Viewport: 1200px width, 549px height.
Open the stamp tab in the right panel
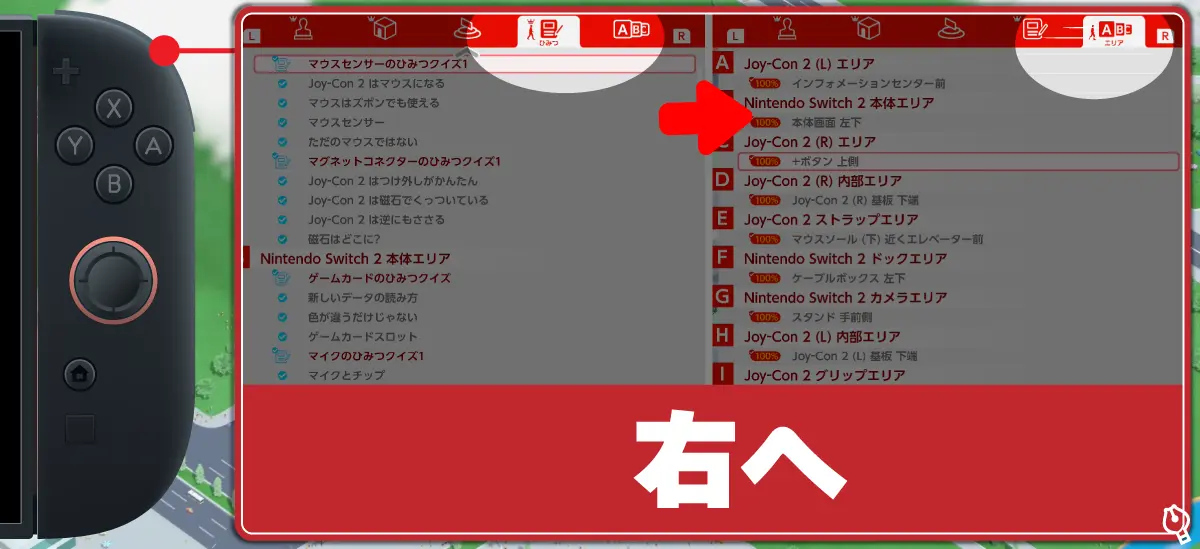coord(785,28)
